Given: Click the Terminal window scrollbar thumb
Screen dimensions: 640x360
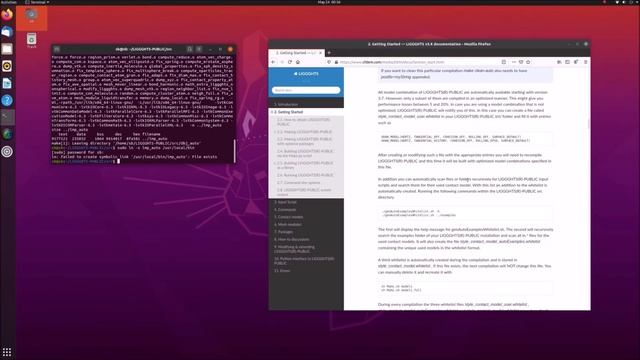Looking at the screenshot, I should (234, 151).
